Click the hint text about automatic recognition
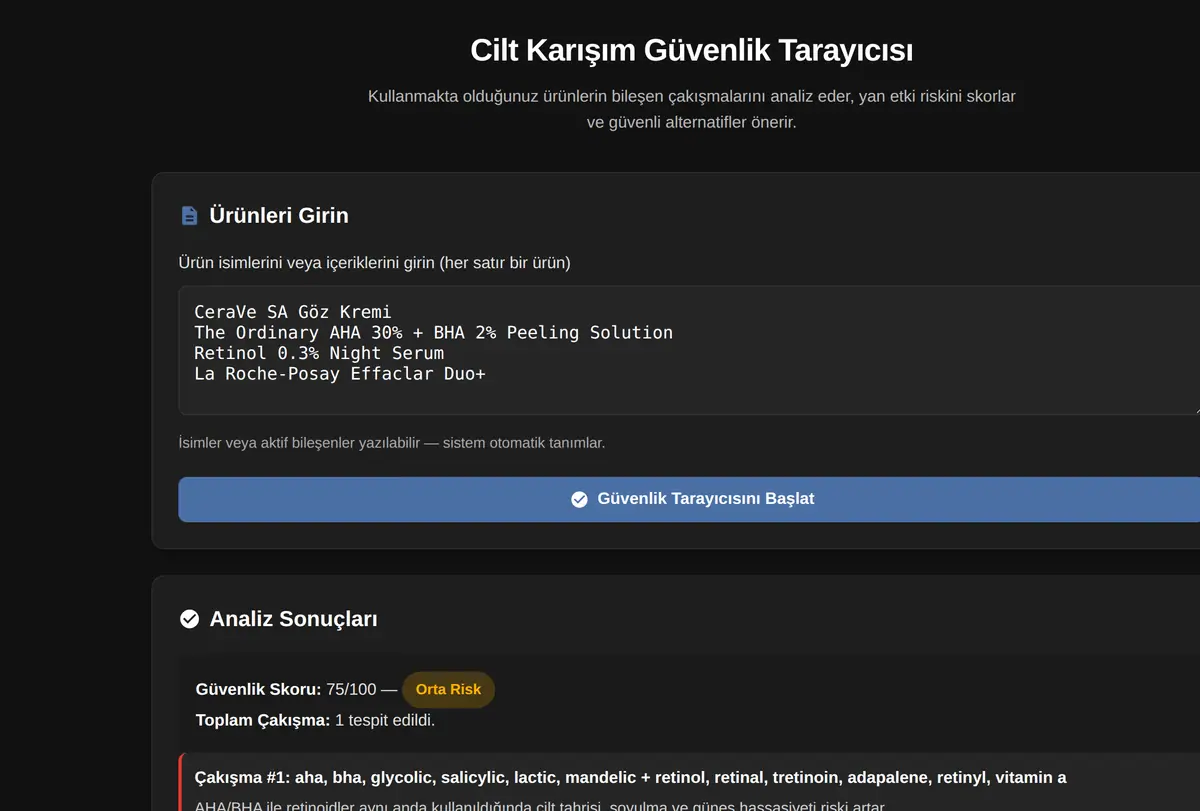The image size is (1200, 811). pyautogui.click(x=392, y=442)
